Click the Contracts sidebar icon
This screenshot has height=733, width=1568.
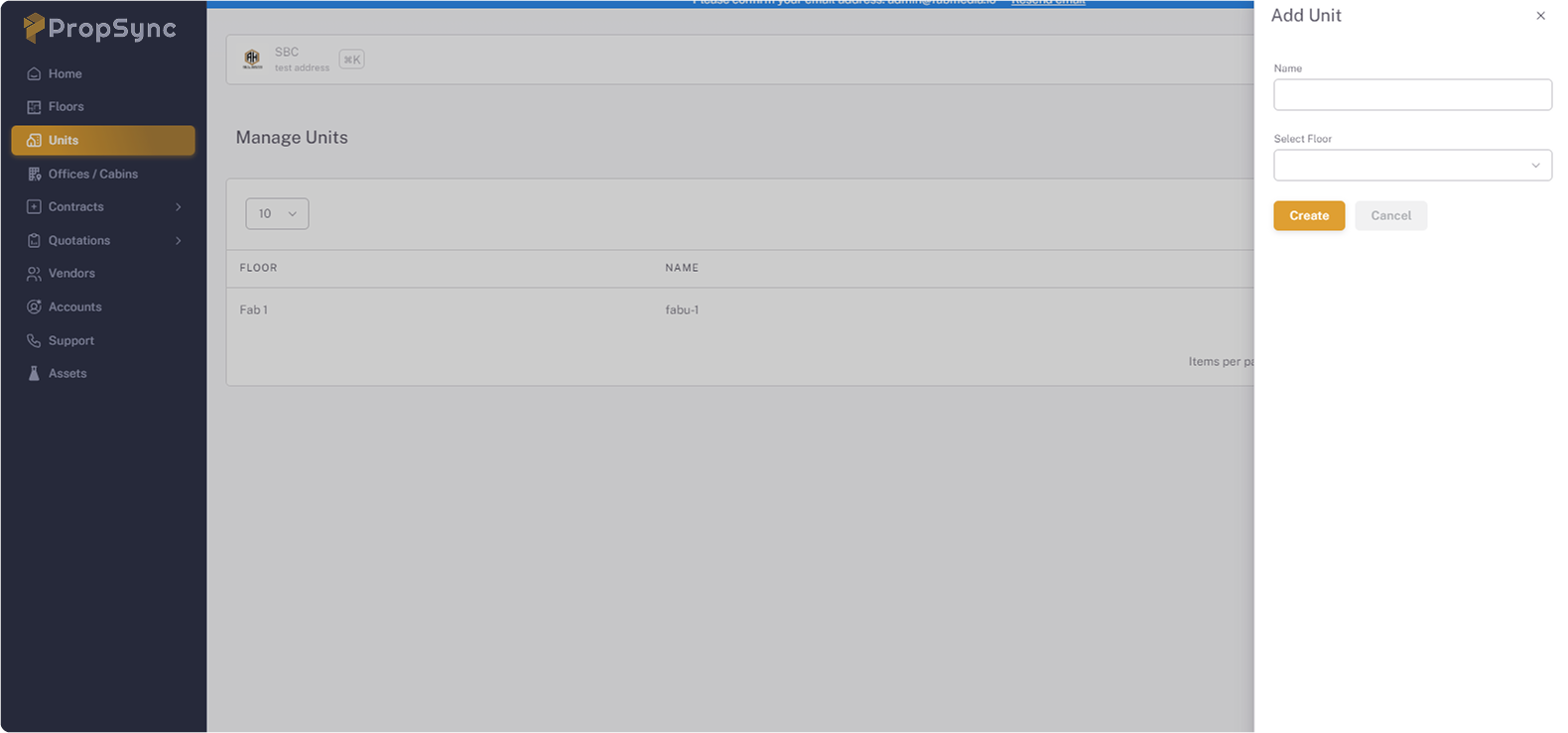(x=34, y=207)
